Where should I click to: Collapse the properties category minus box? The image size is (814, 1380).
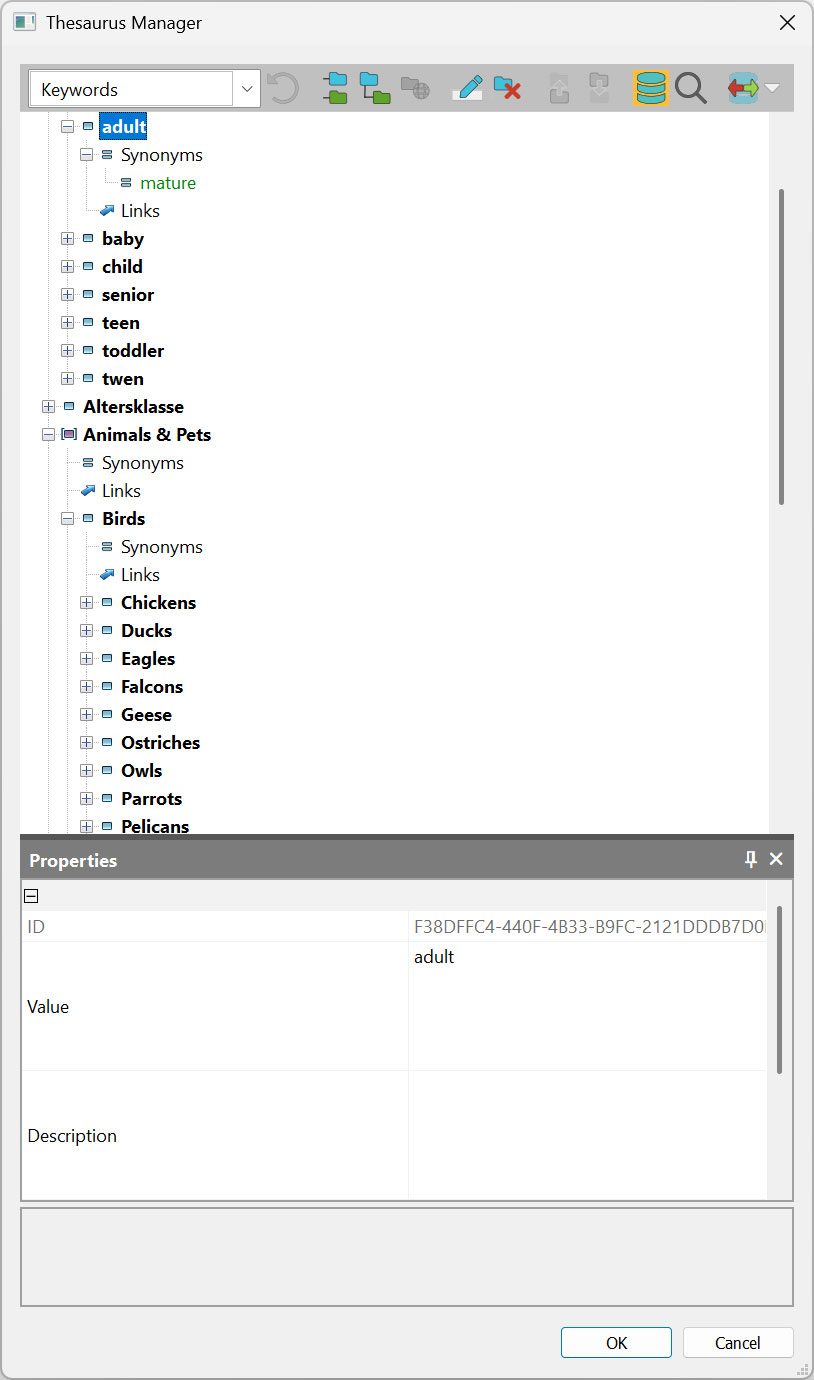pyautogui.click(x=31, y=897)
